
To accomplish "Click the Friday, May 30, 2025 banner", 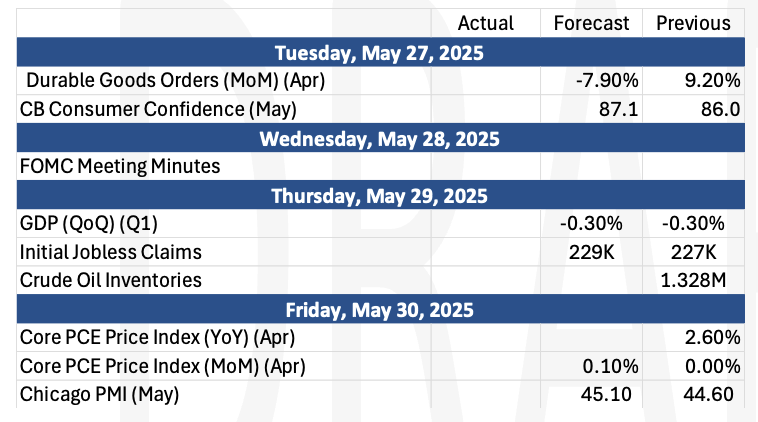I will coord(380,309).
